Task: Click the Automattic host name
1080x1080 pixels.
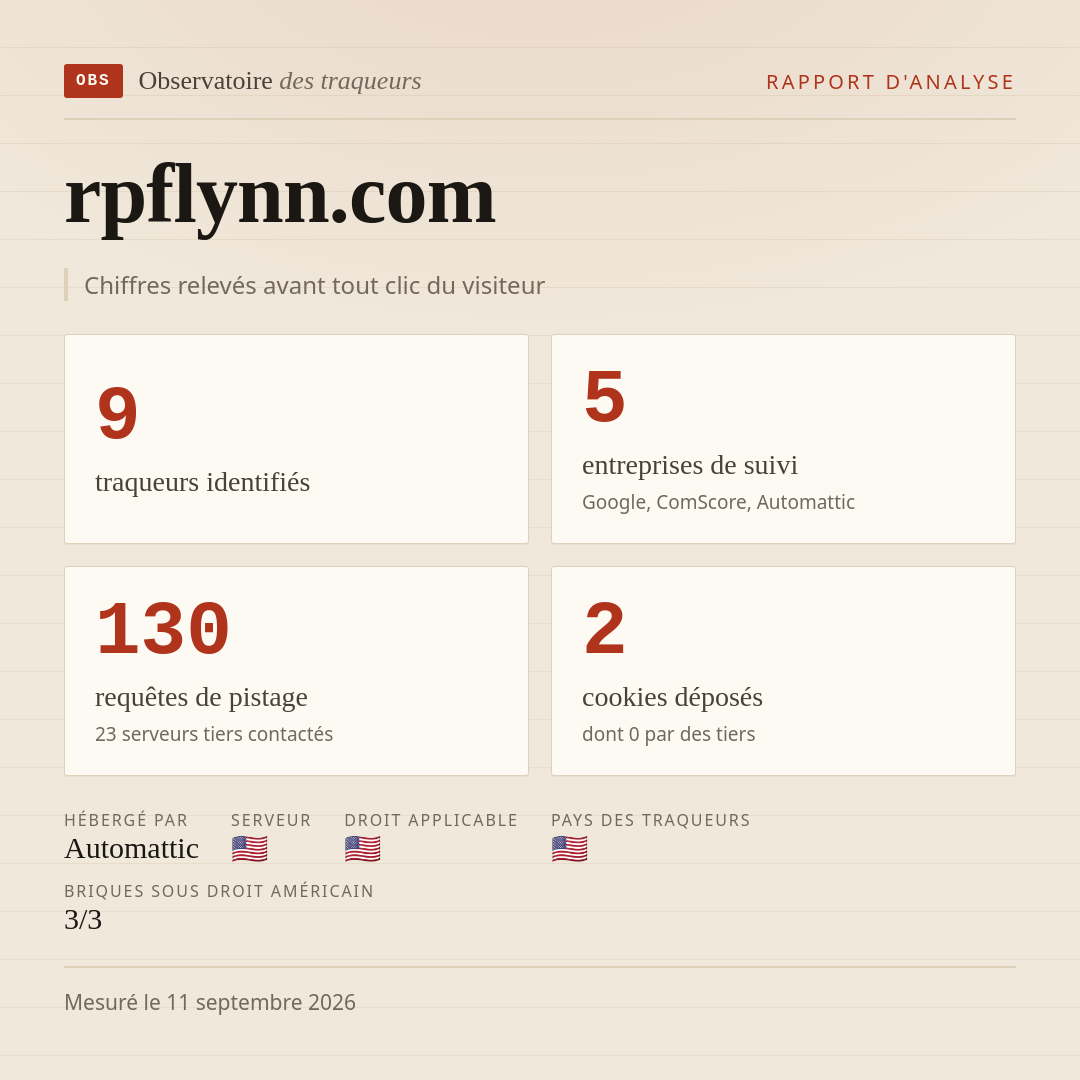Action: (x=132, y=849)
